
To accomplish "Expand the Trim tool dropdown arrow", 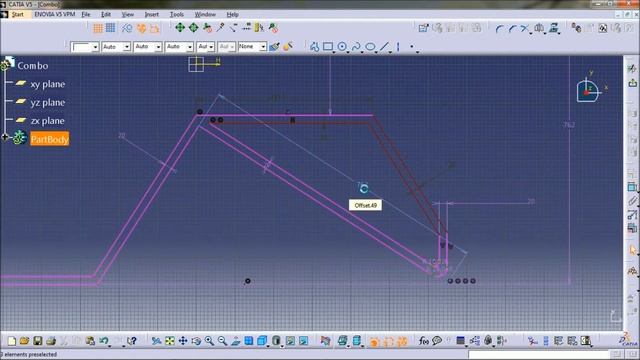I will pyautogui.click(x=531, y=33).
